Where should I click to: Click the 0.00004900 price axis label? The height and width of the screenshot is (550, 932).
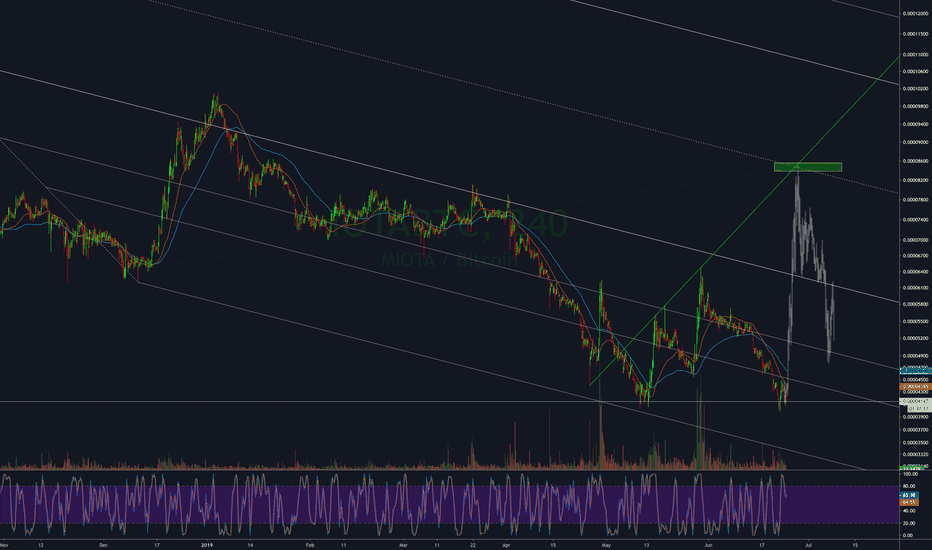coord(917,356)
